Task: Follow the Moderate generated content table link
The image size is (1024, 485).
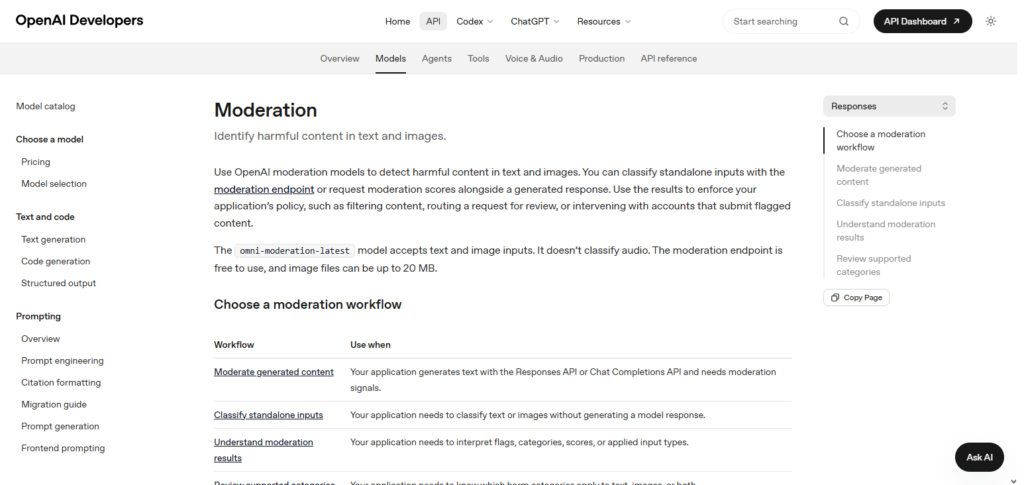Action: point(274,372)
